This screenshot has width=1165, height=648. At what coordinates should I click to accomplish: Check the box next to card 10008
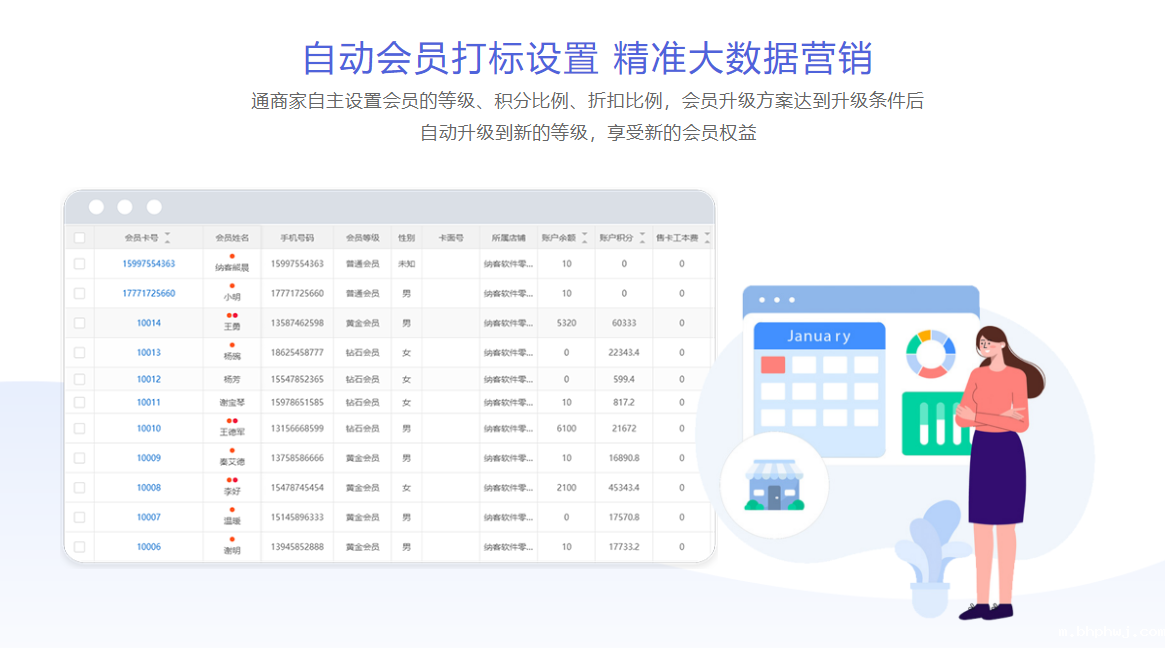point(79,488)
